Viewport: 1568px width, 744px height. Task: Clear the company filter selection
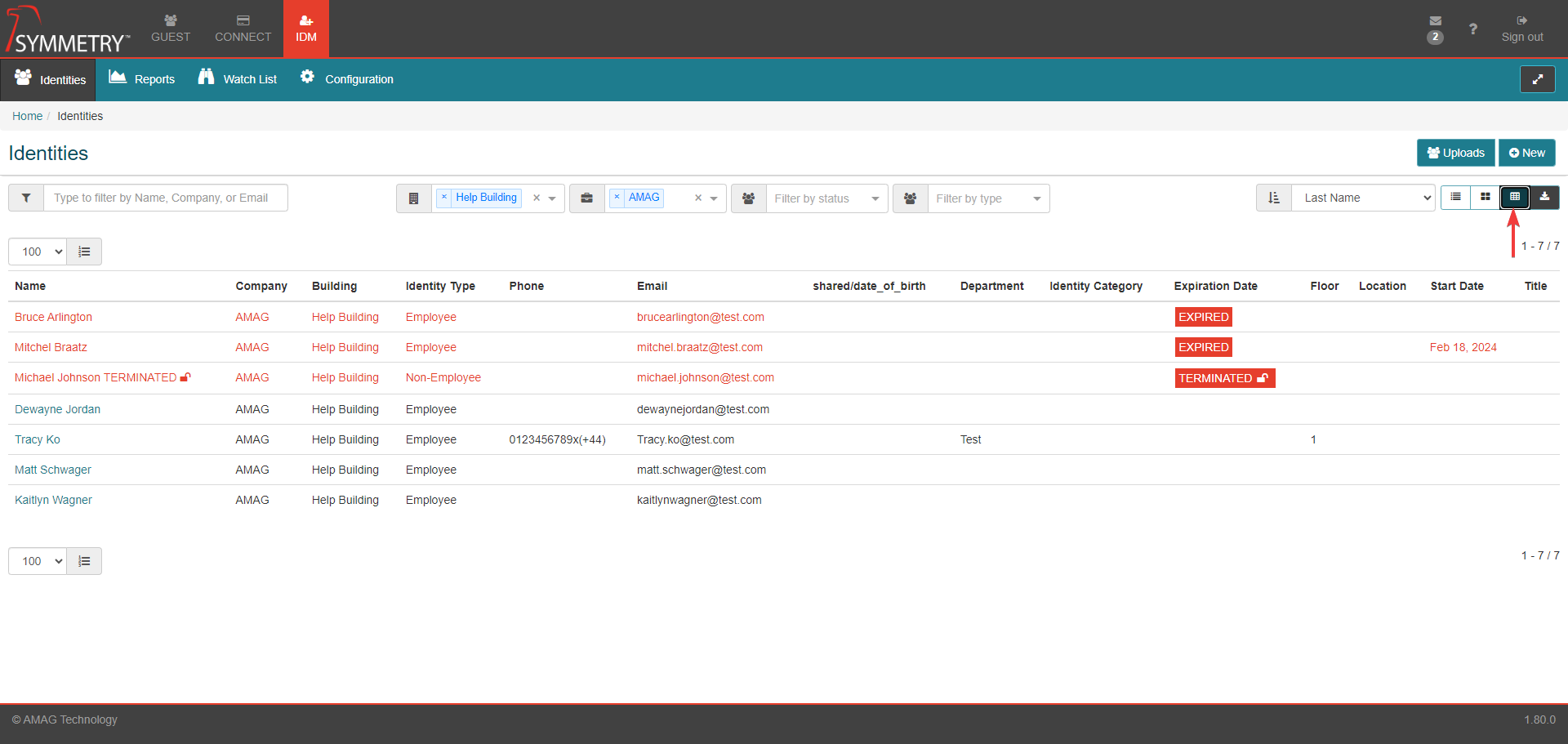[698, 198]
